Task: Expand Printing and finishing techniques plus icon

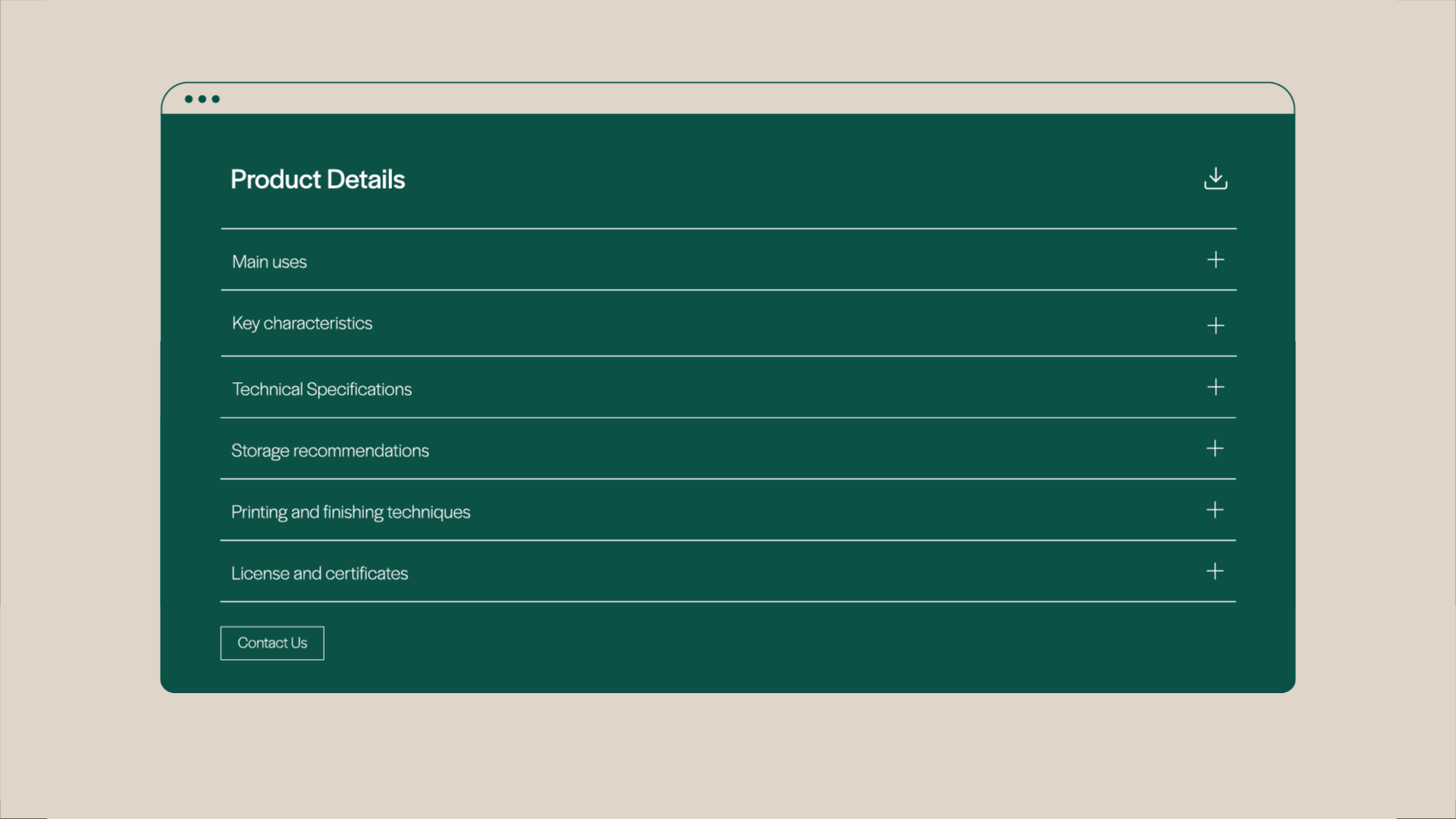Action: [1215, 510]
